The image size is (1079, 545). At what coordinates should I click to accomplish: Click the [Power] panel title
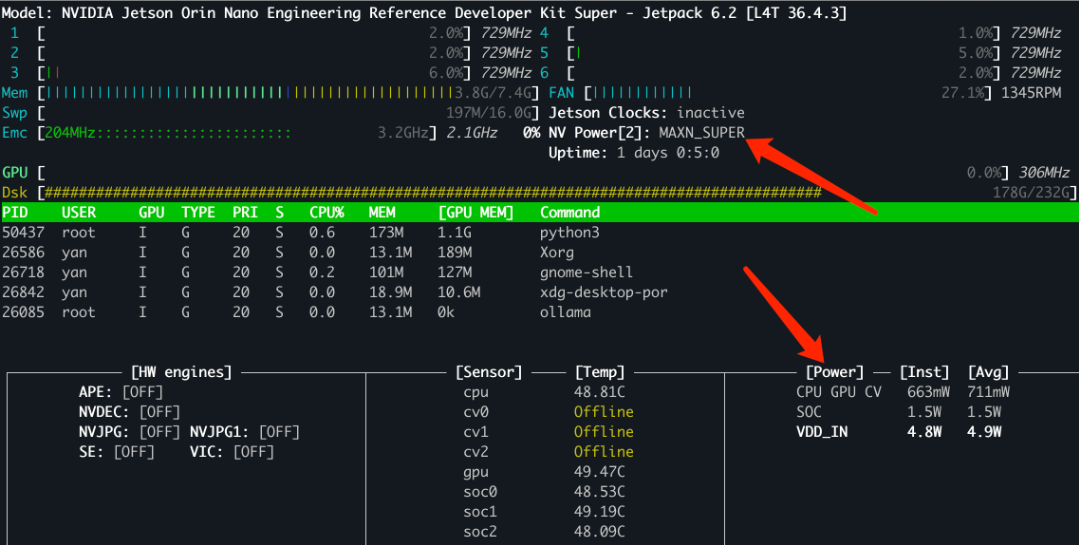[x=835, y=372]
